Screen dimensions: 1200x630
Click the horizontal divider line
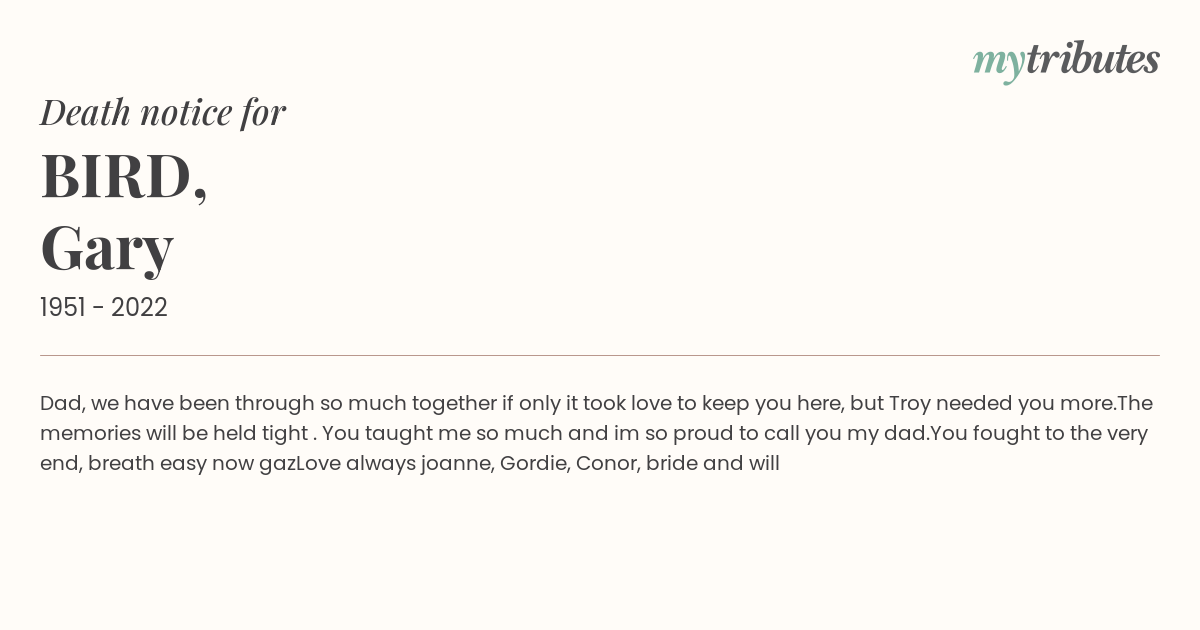[600, 355]
